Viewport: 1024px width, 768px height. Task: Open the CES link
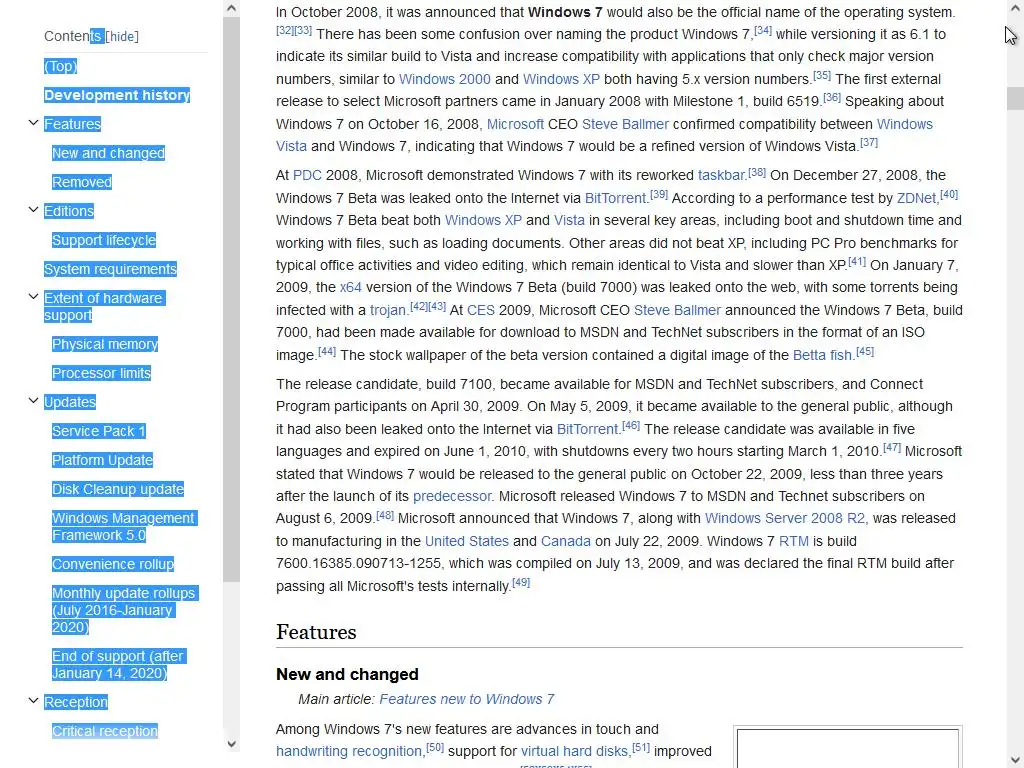point(481,310)
